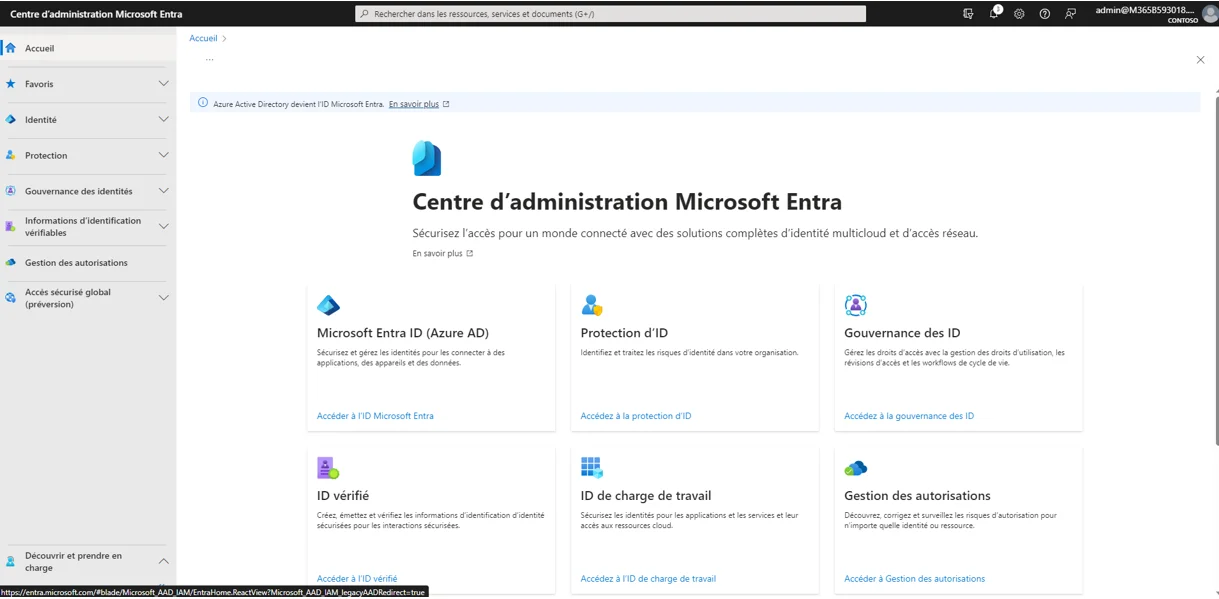Click the Microsoft Entra ID (Azure AD) card icon
This screenshot has height=599, width=1219.
tap(328, 305)
